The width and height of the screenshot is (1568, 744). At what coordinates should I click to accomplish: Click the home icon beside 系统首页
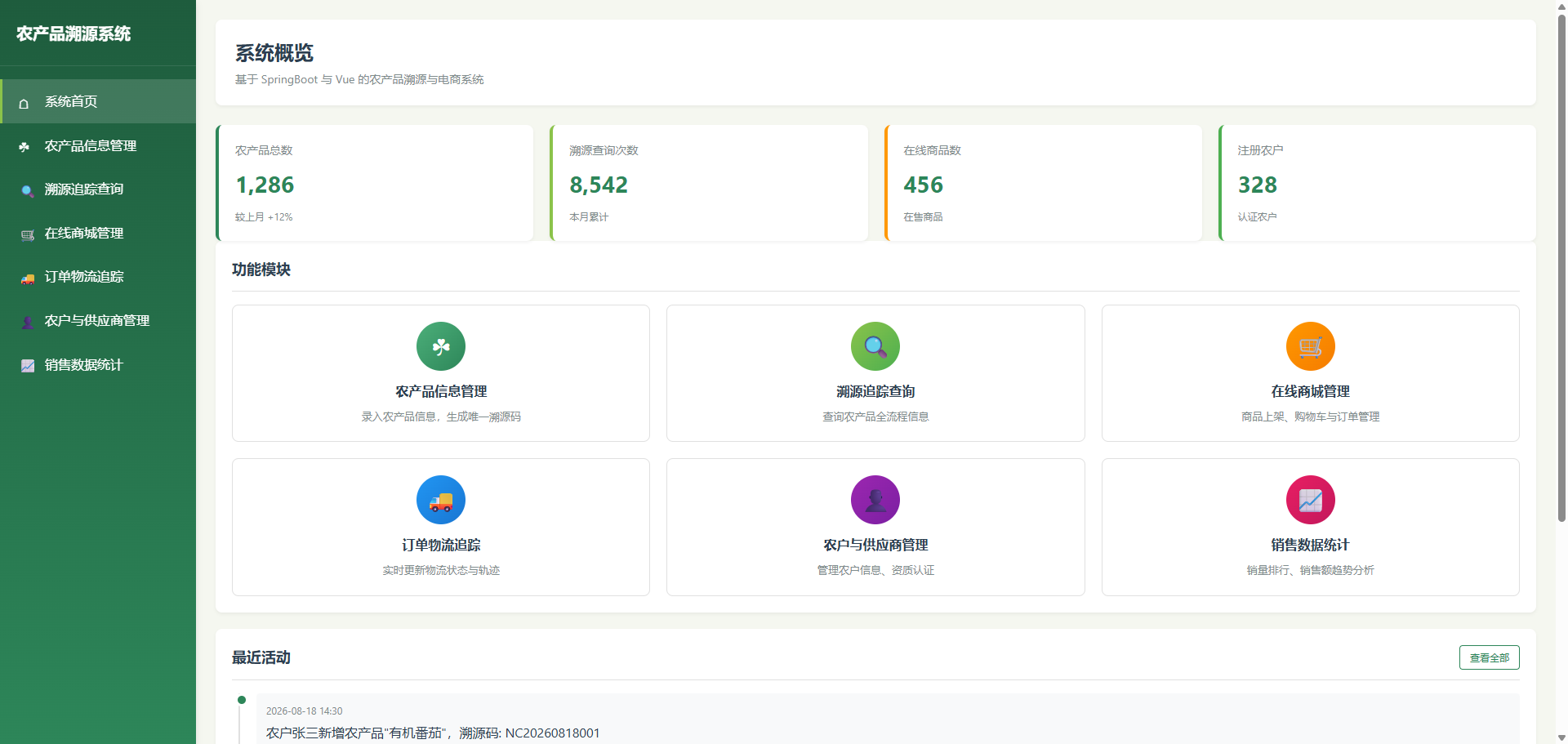point(24,103)
